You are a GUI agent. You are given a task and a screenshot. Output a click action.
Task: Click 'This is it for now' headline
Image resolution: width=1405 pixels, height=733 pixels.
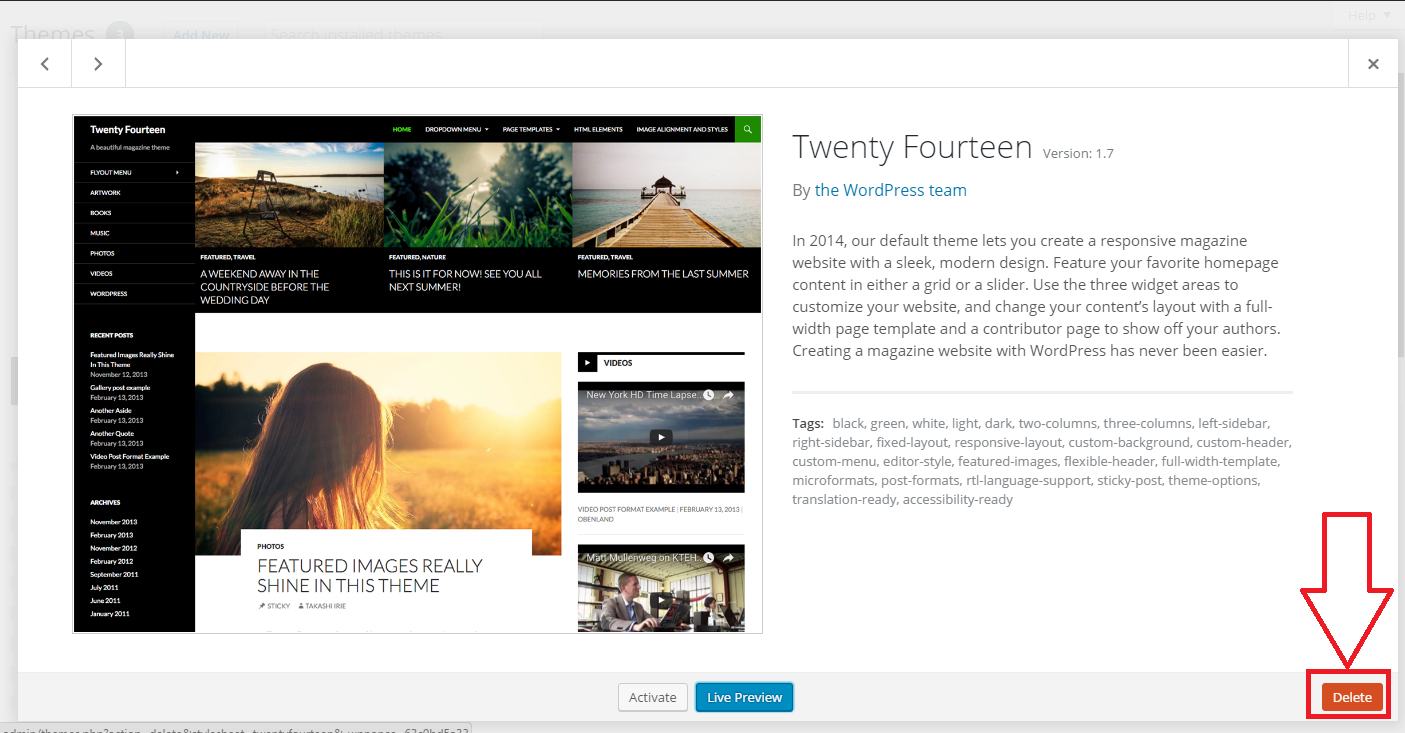(465, 280)
